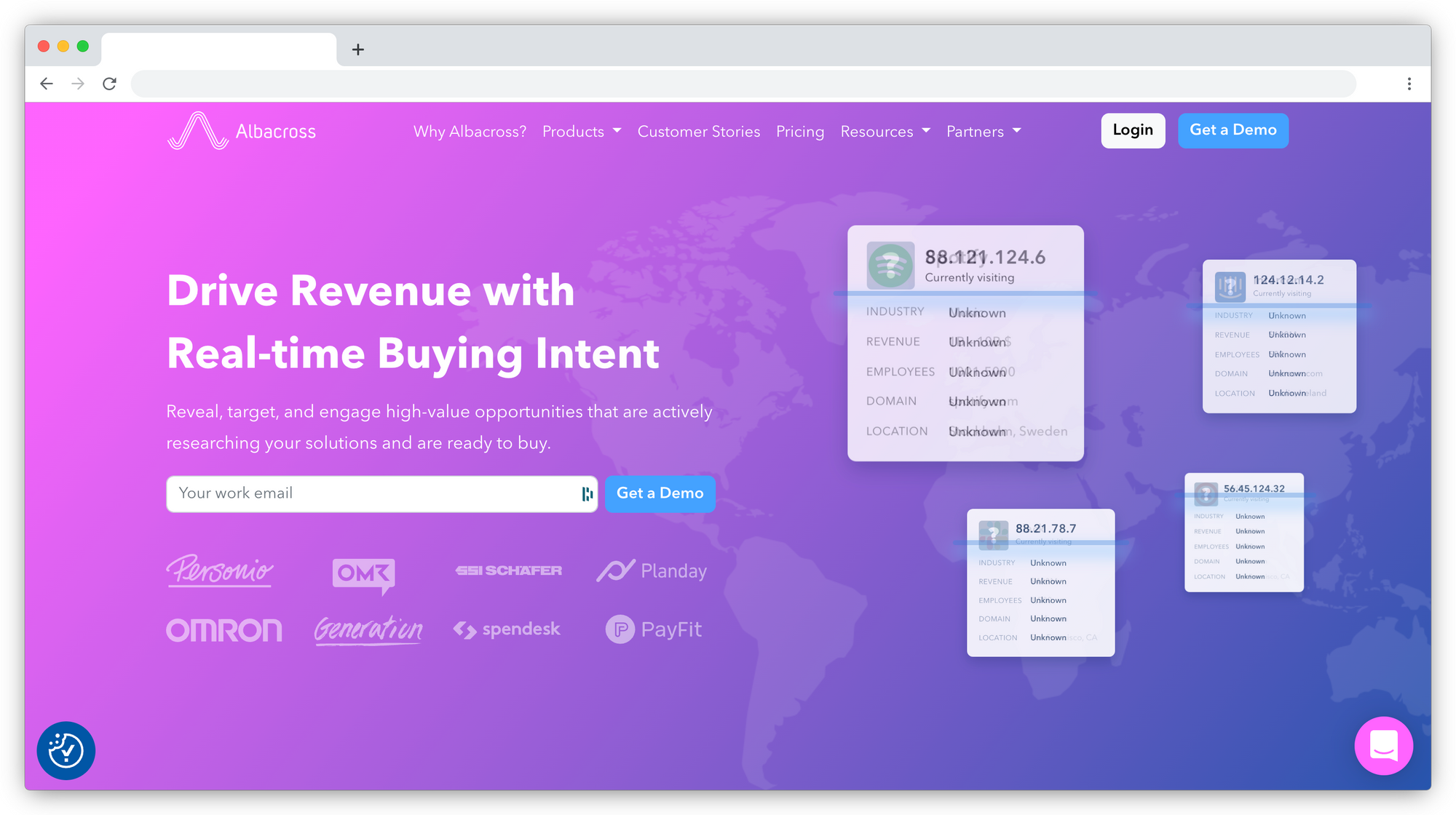Click the Get a Demo button in navbar
The height and width of the screenshot is (815, 1456).
tap(1232, 130)
